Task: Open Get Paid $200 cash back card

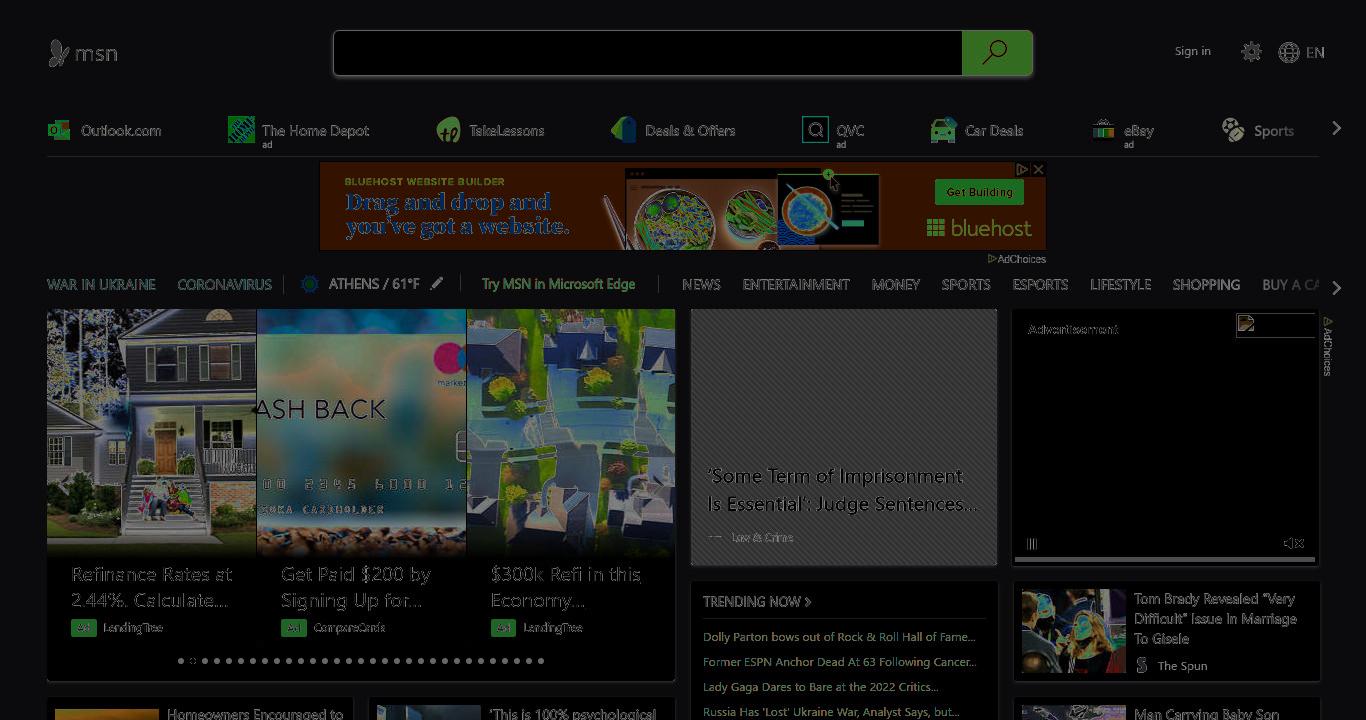Action: tap(356, 587)
